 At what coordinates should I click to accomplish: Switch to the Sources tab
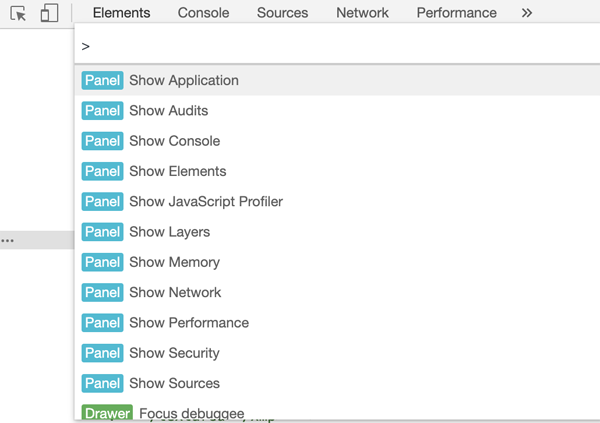tap(282, 13)
